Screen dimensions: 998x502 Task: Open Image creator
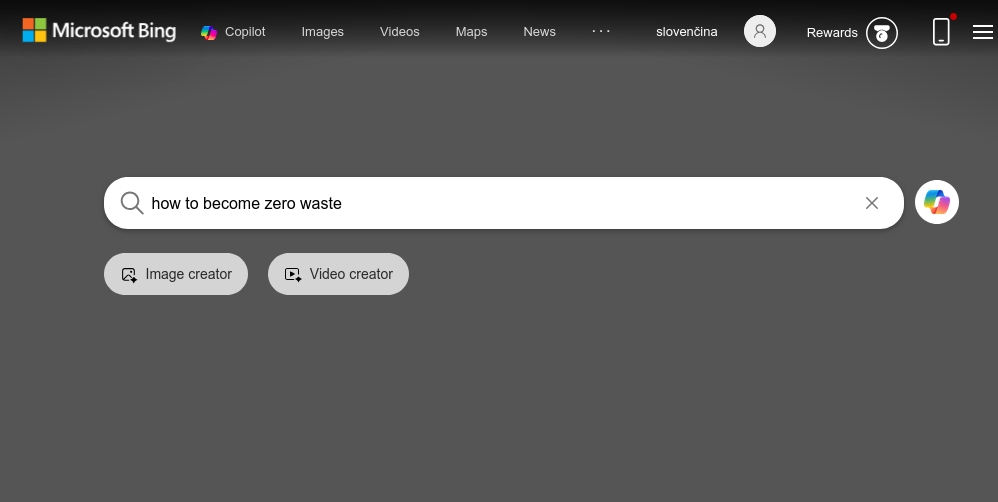(x=176, y=274)
